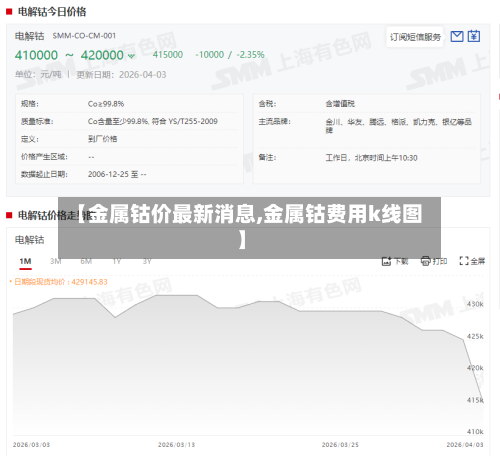Click the 2026/03/13 x-axis date label
The image size is (500, 456).
click(176, 445)
